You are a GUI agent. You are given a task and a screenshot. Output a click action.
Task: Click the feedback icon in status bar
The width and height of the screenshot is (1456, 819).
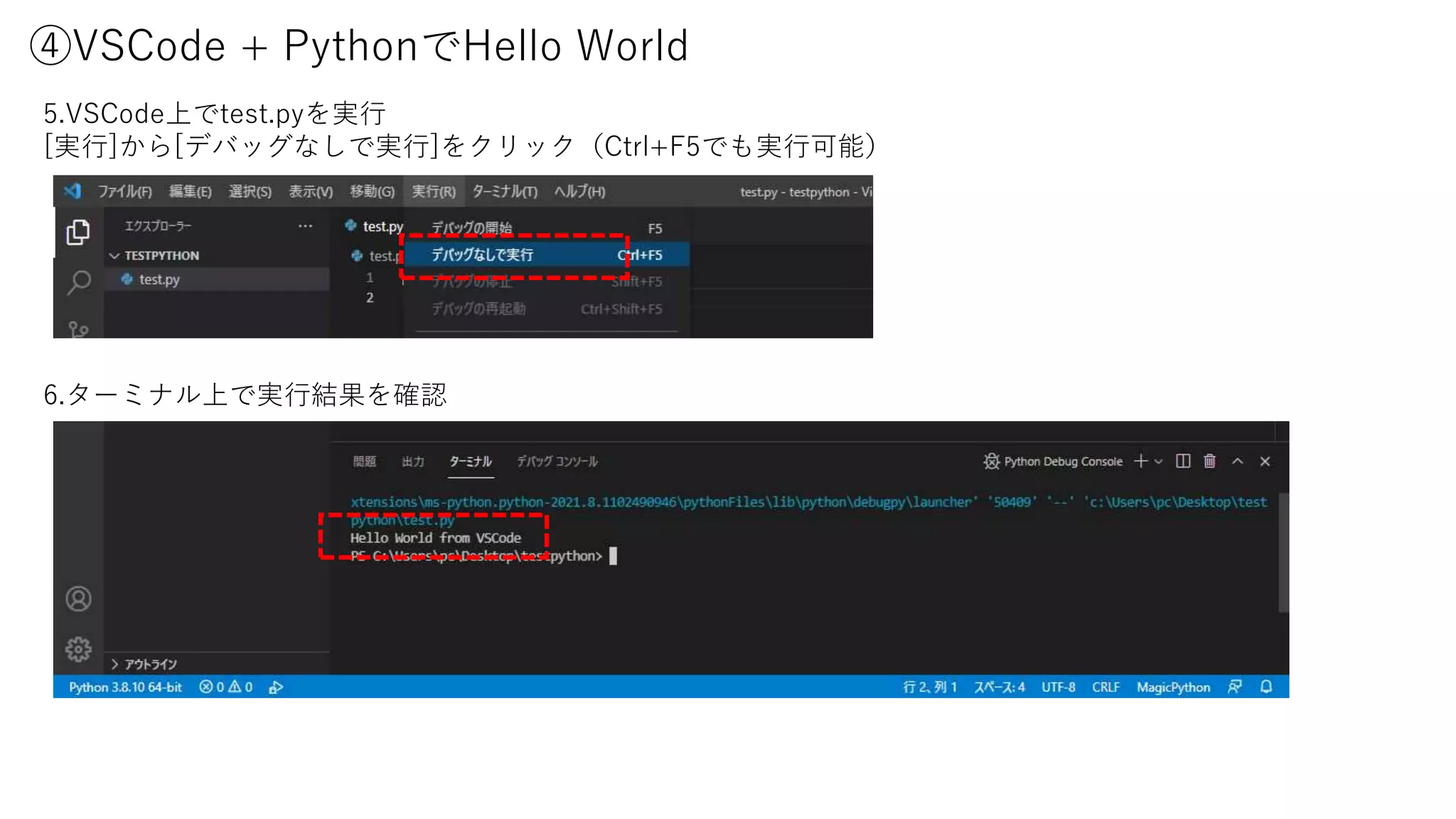tap(1235, 687)
